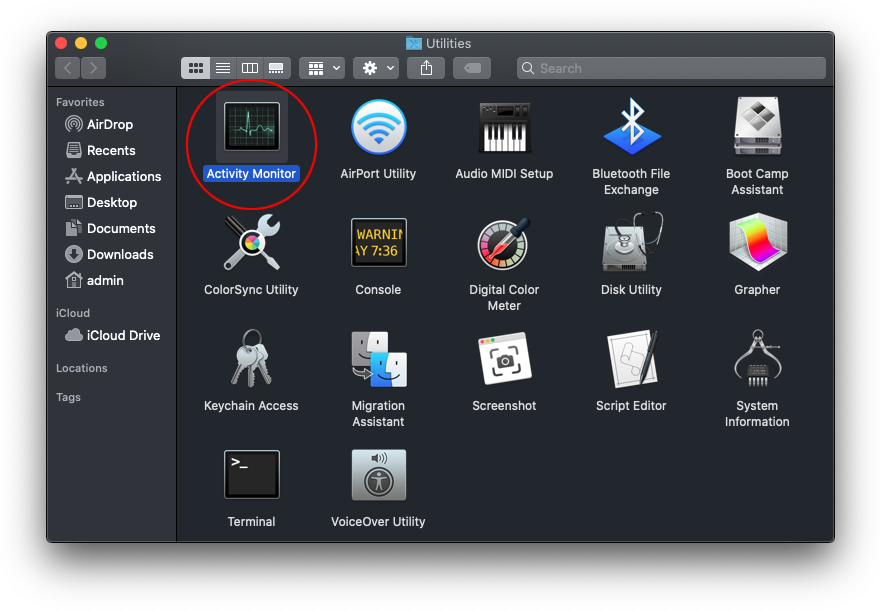Switch to gallery view
This screenshot has width=880, height=610.
click(x=277, y=68)
